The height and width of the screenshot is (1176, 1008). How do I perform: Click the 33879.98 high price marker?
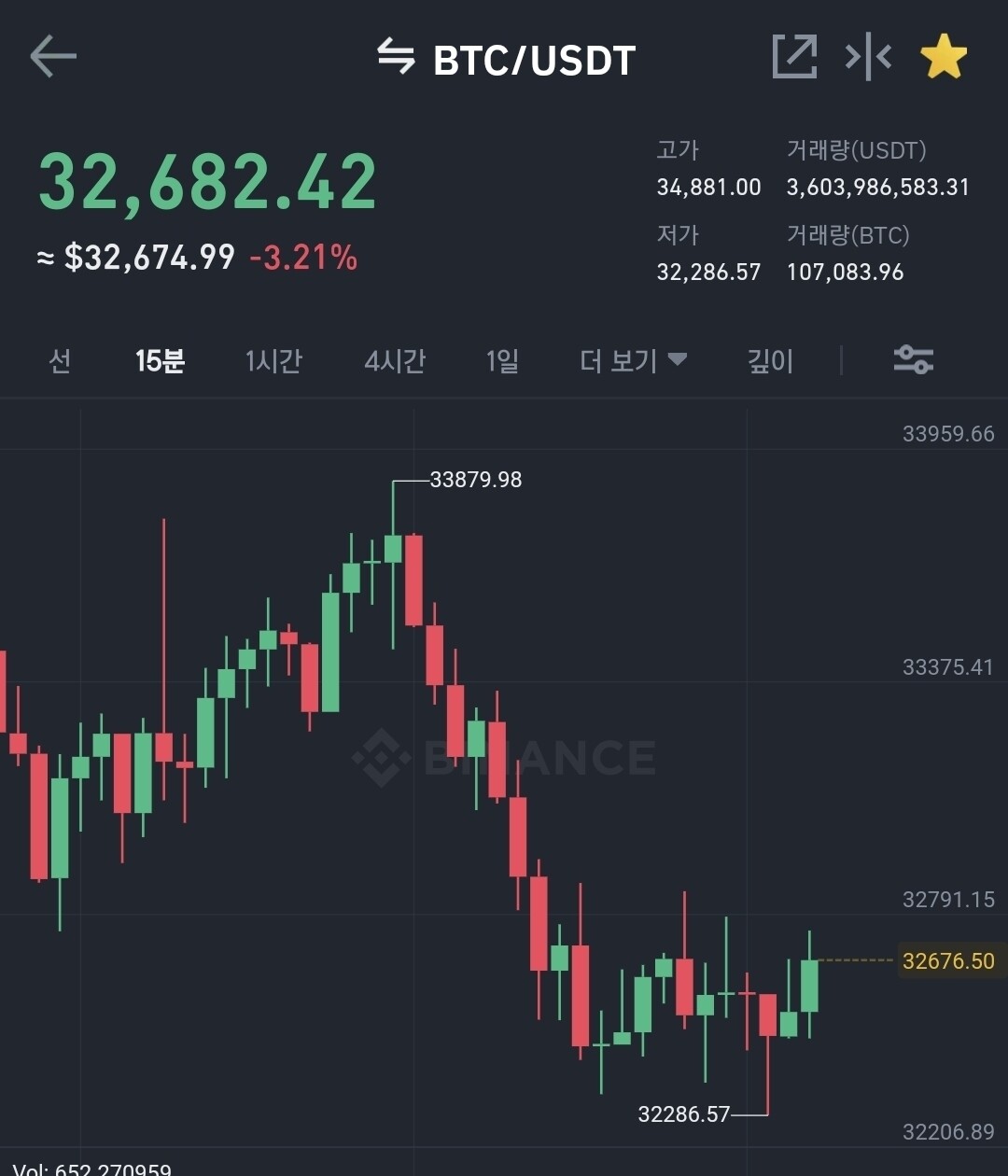point(475,480)
